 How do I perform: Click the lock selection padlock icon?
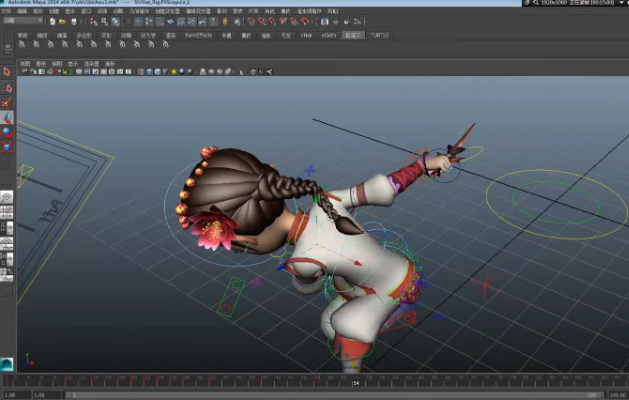click(225, 22)
